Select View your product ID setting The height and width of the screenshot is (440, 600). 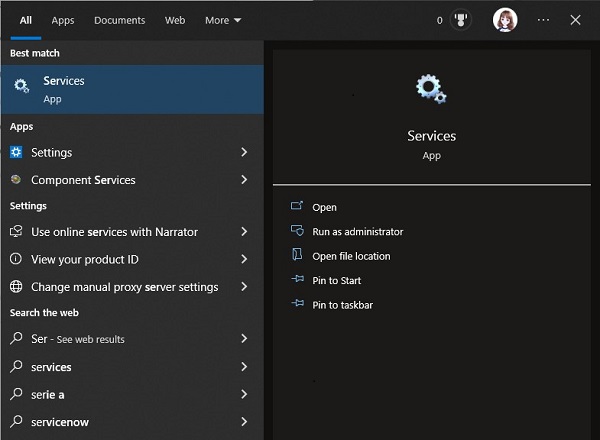(85, 260)
